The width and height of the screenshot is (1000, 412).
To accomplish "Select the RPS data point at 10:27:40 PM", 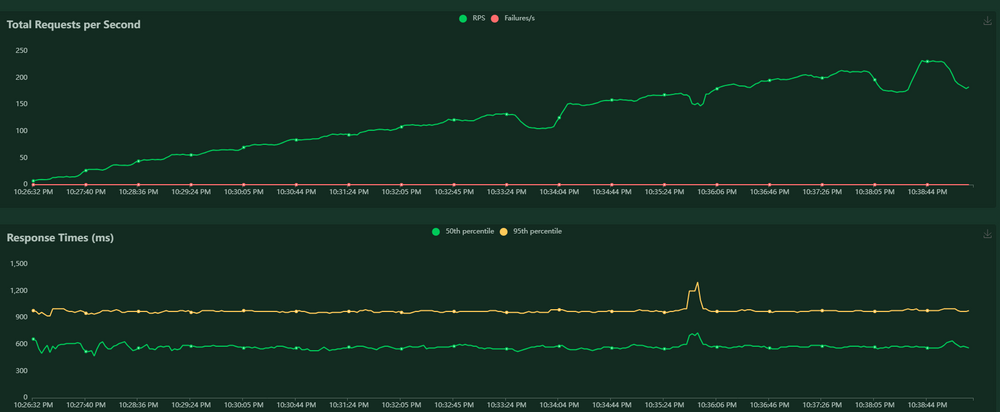I will click(x=86, y=170).
